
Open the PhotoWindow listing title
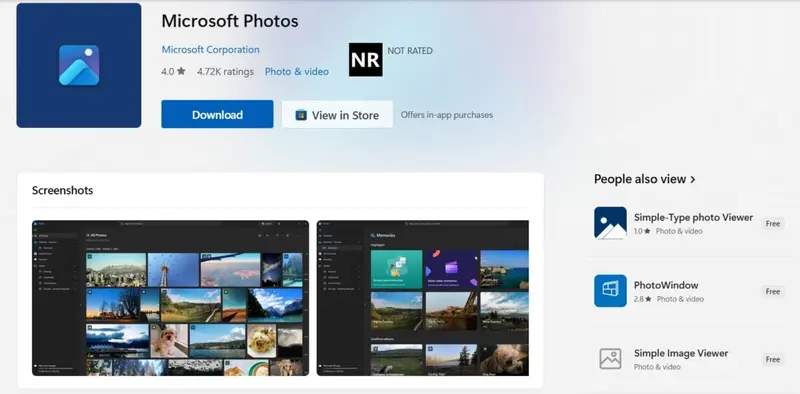coord(666,285)
